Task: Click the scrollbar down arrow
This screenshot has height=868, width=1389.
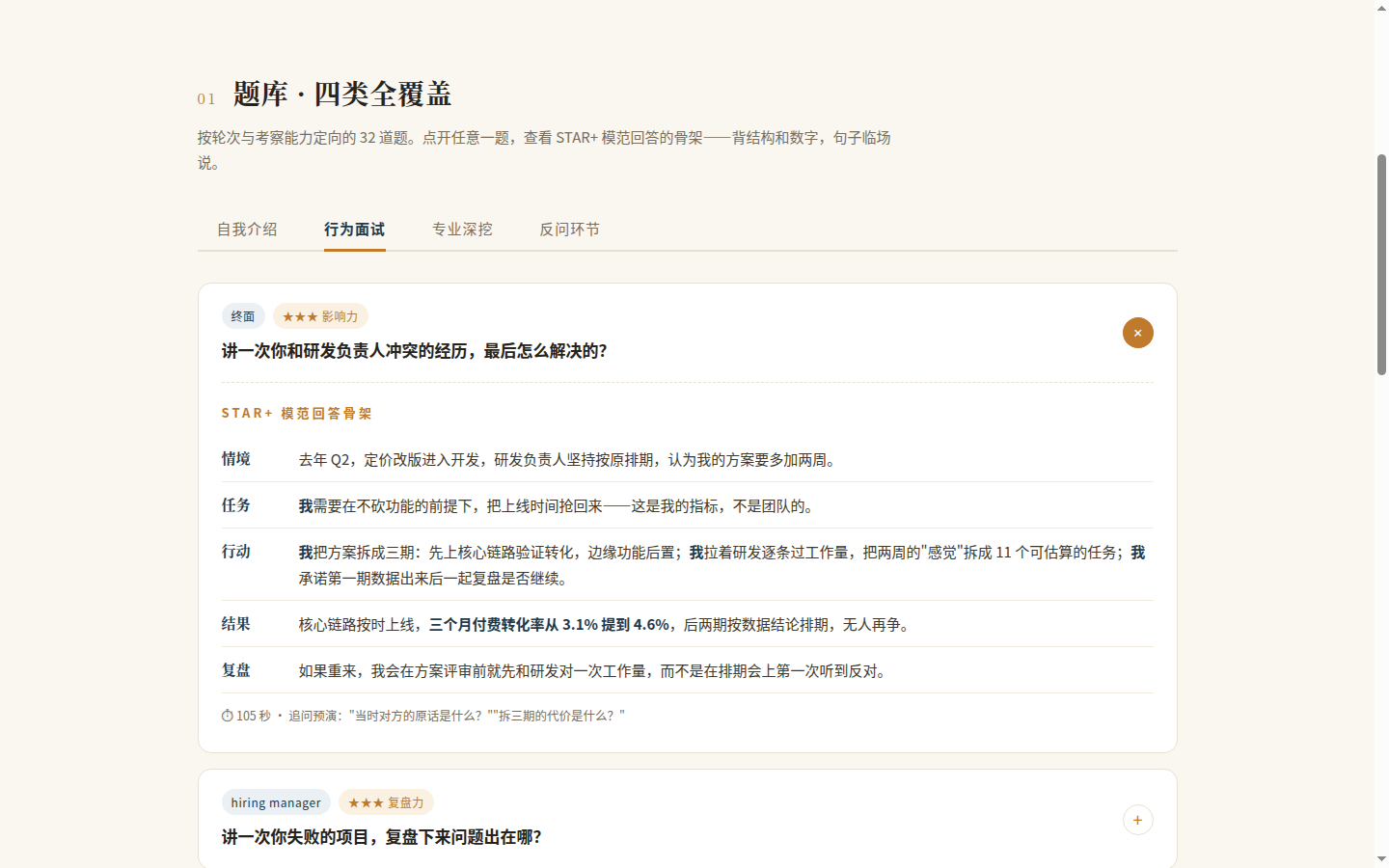Action: (1381, 859)
